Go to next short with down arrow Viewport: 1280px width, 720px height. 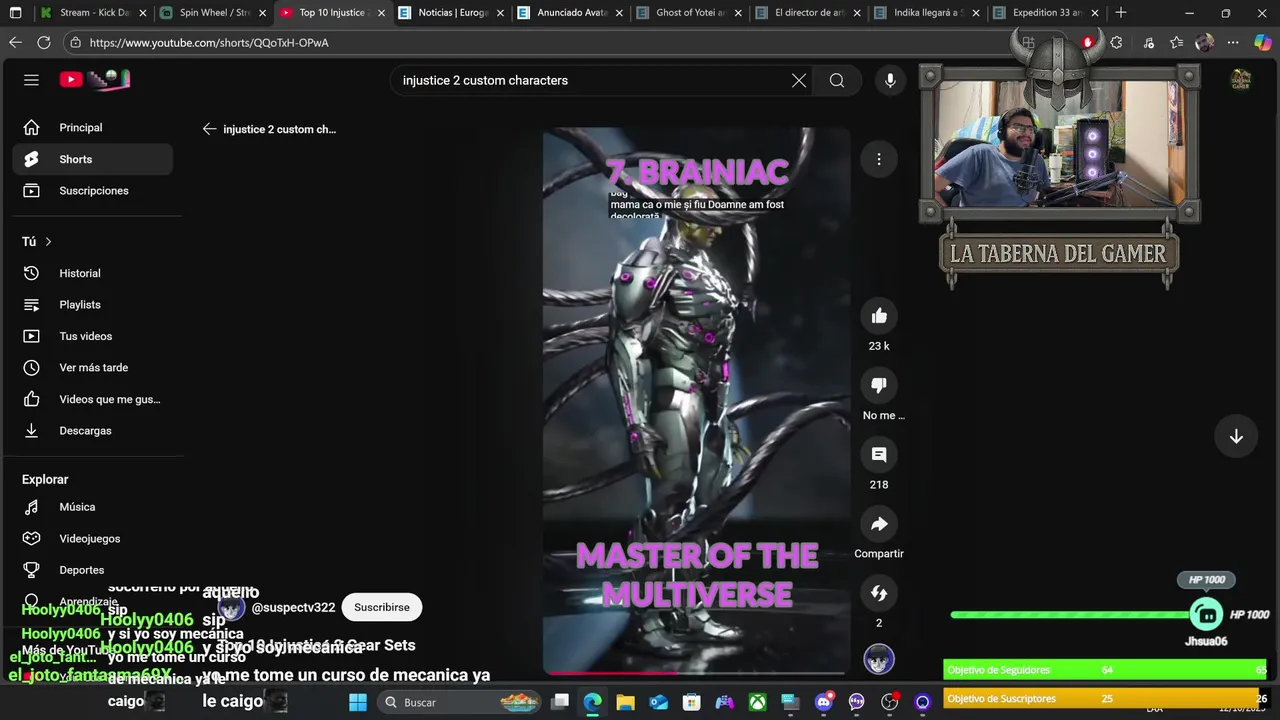pyautogui.click(x=1236, y=437)
